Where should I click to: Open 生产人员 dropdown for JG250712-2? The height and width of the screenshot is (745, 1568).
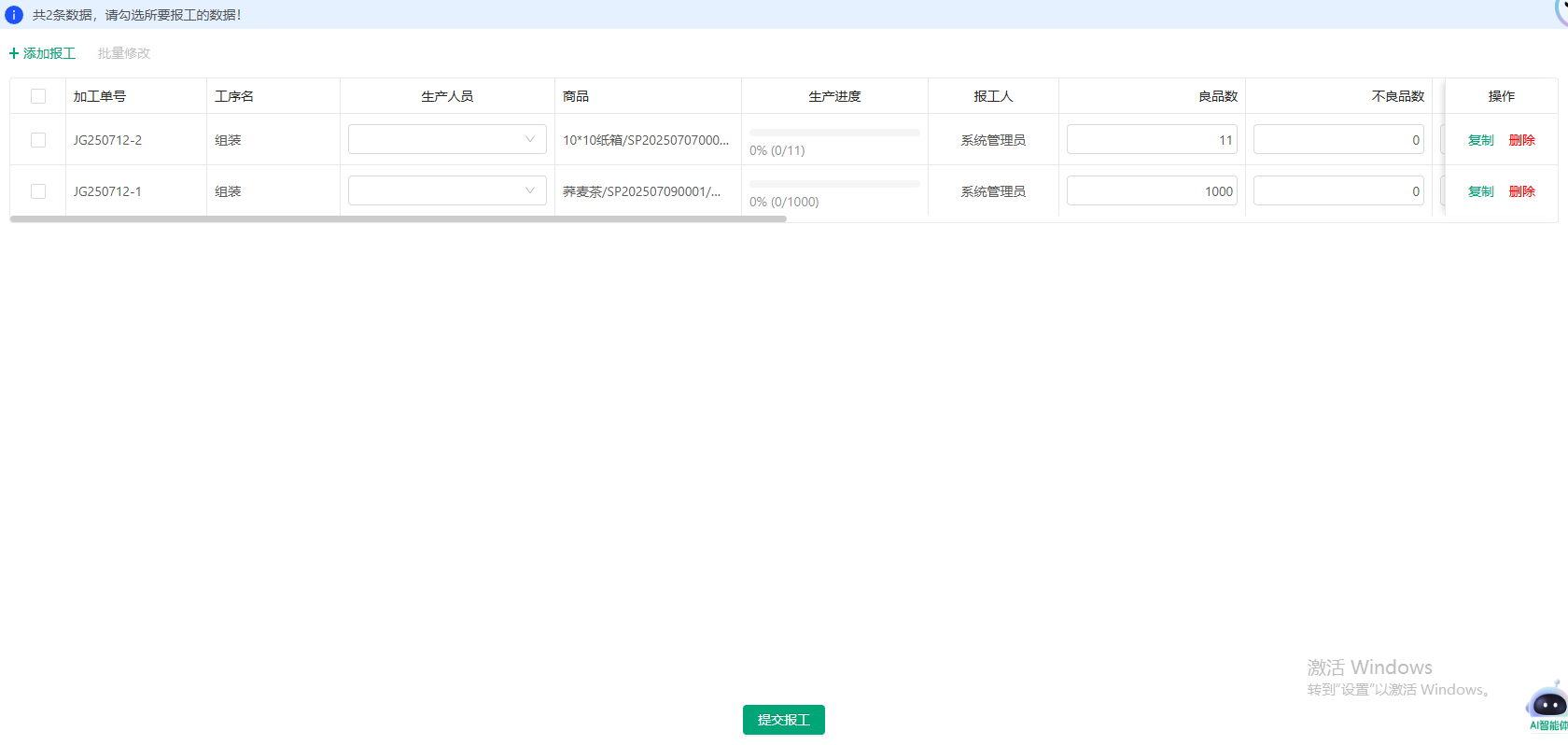[x=447, y=139]
